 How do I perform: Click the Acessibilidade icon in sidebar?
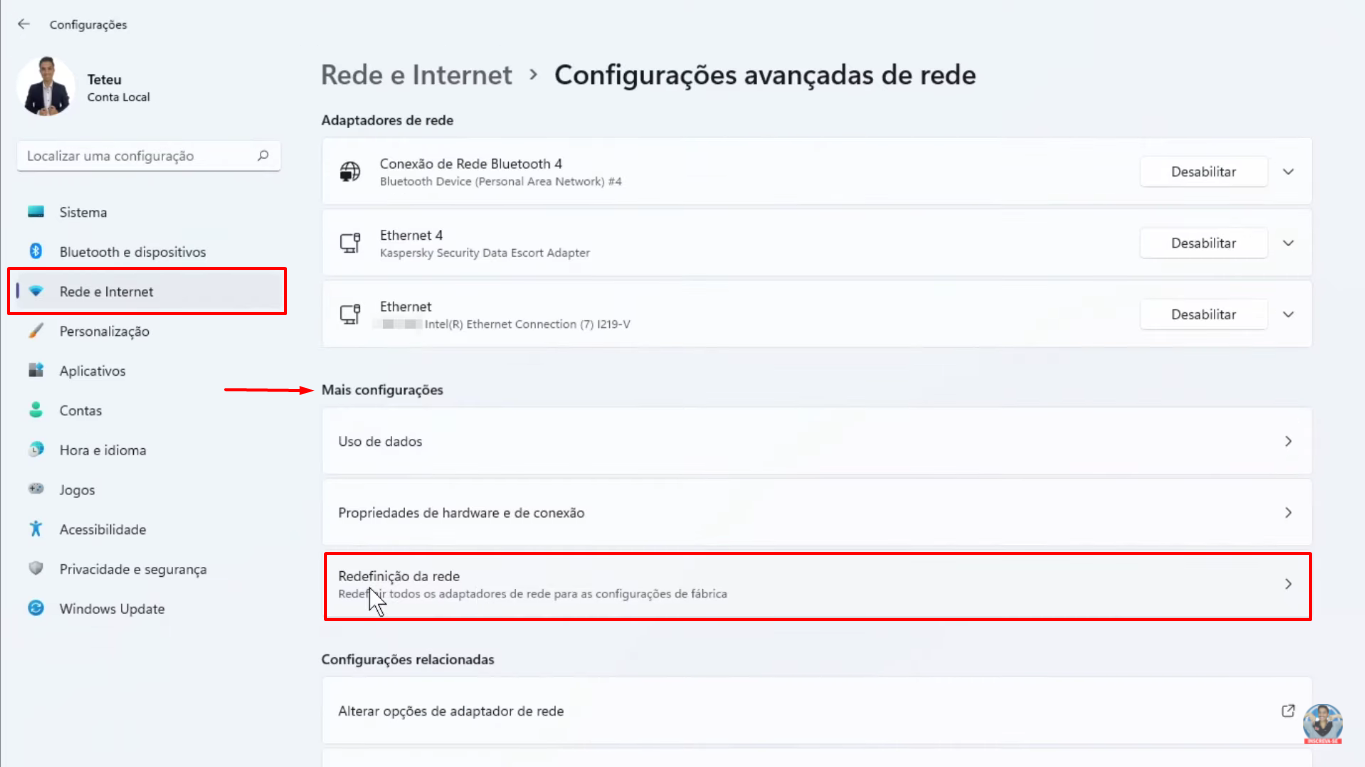pos(36,529)
